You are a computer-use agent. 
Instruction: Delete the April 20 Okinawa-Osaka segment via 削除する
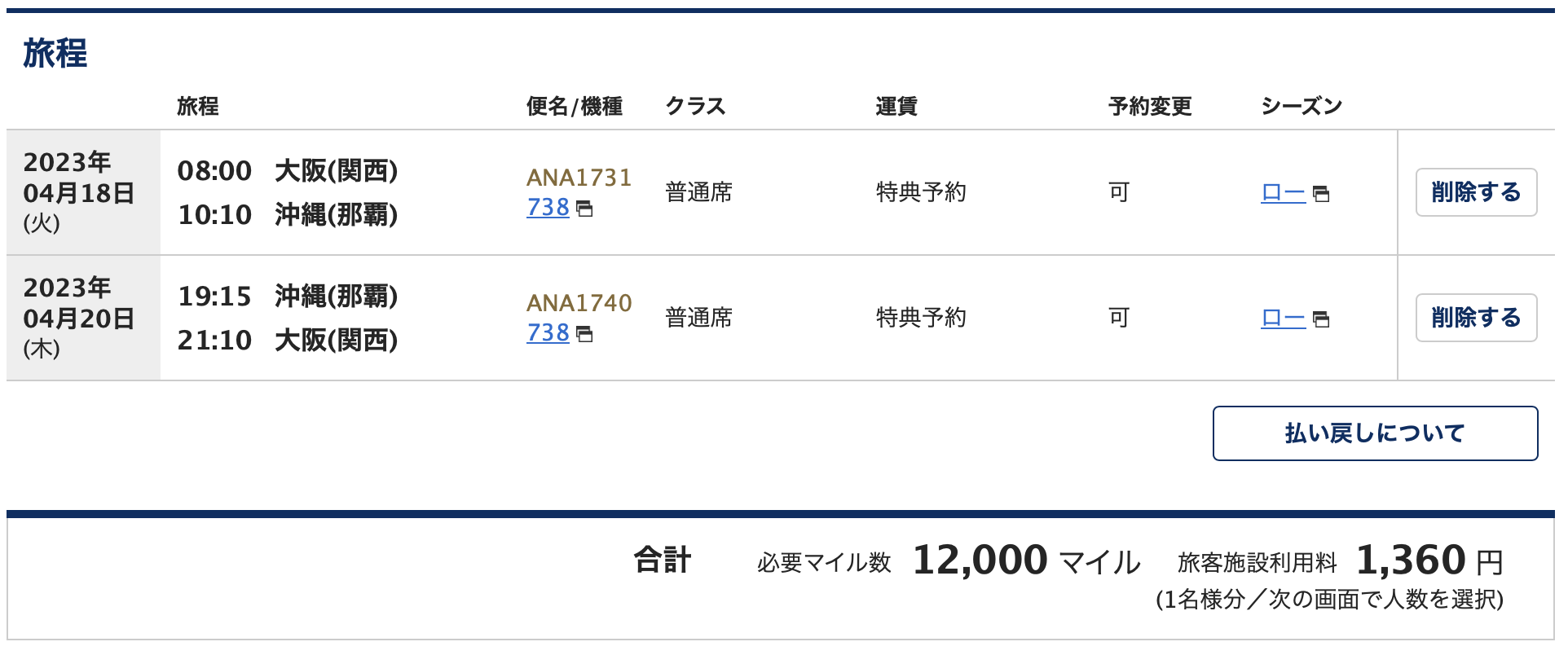[1475, 318]
